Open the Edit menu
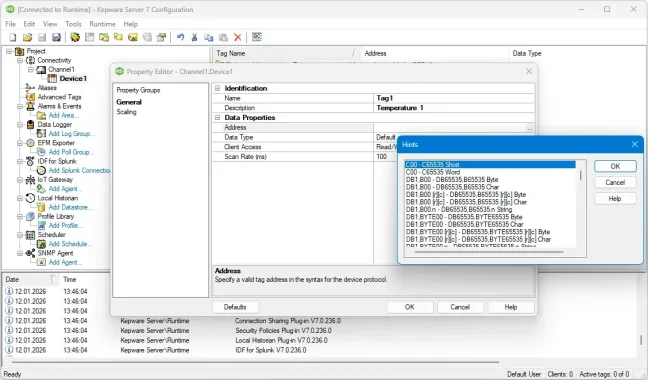The height and width of the screenshot is (380, 648). coord(29,24)
